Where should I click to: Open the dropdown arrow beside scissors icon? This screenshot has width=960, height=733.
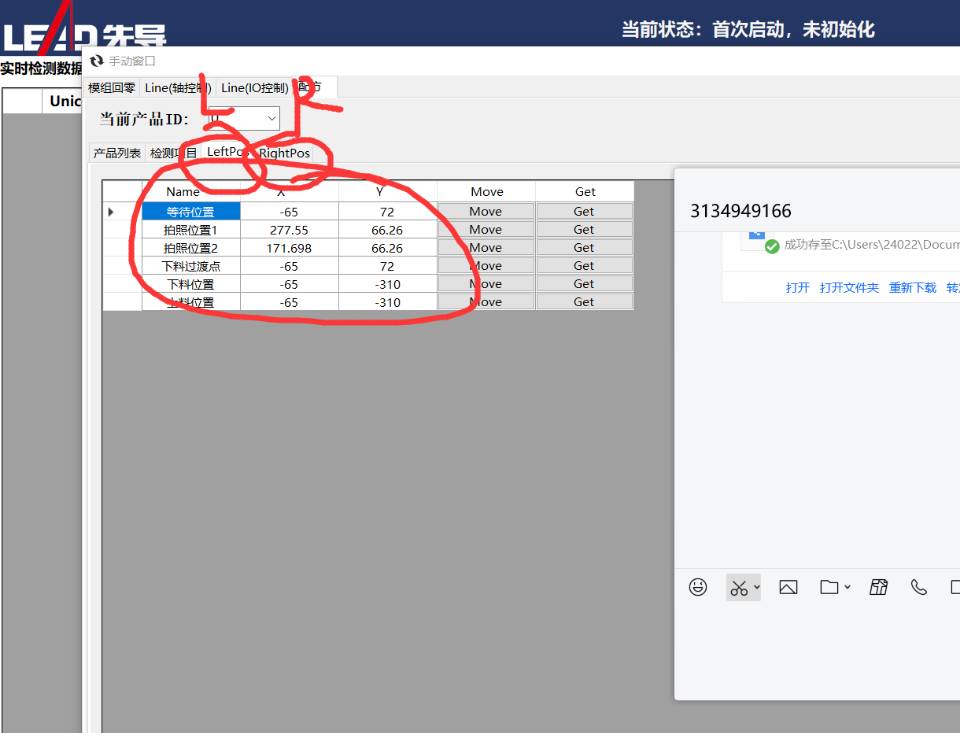[x=756, y=588]
